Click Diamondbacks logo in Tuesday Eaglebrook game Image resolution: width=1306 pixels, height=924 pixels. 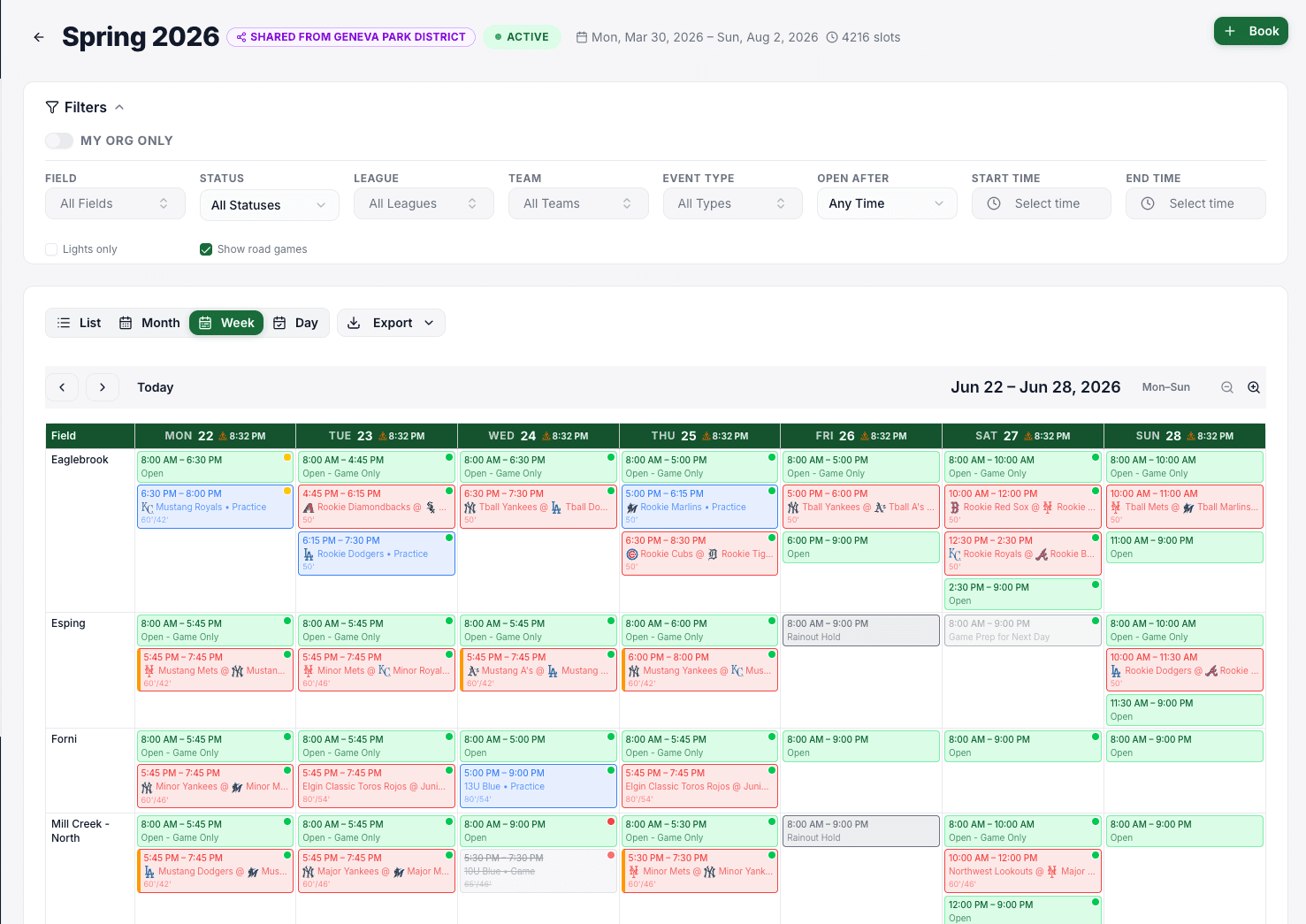coord(309,508)
